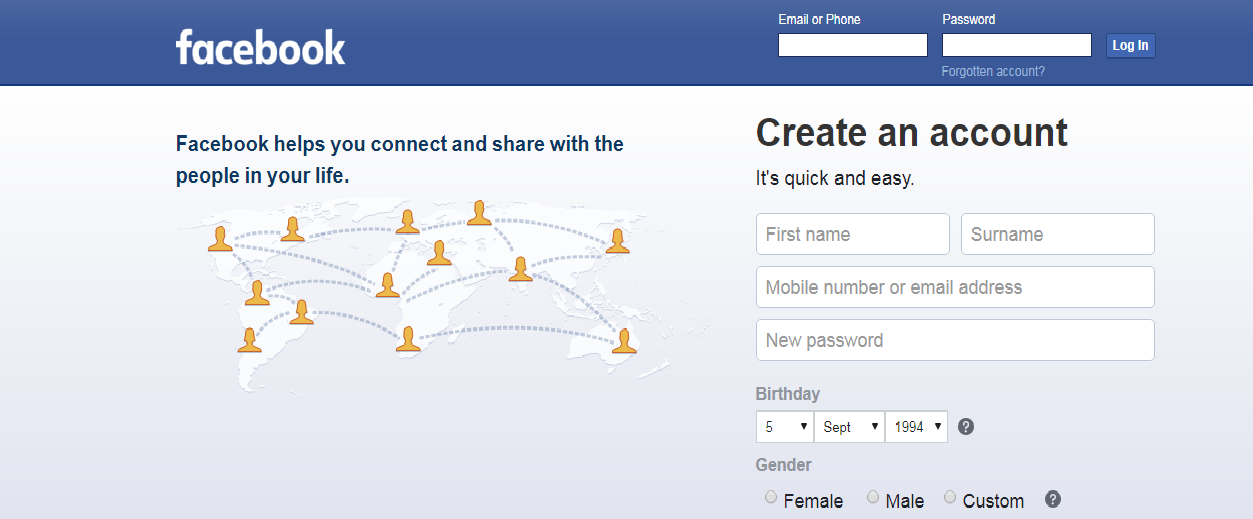Click the 'Create an account' heading
The width and height of the screenshot is (1253, 519).
912,133
